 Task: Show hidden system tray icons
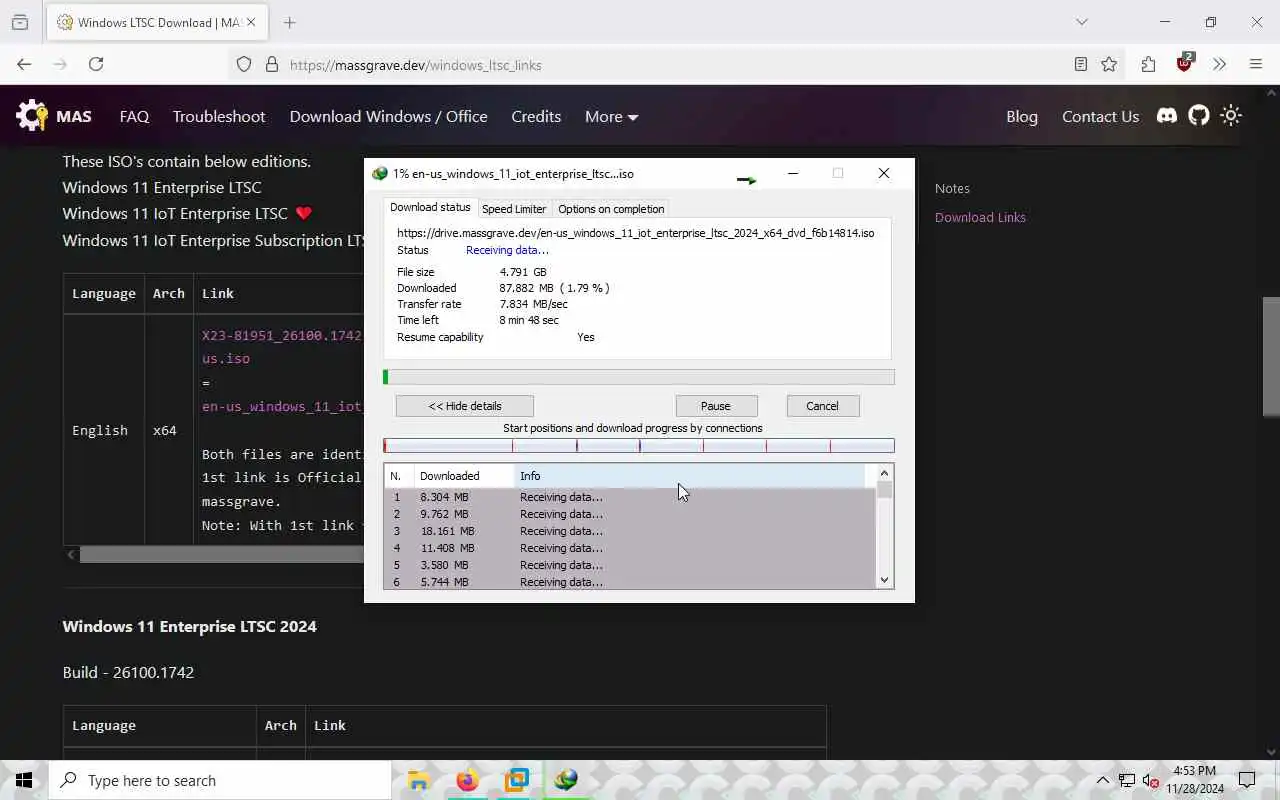pos(1103,780)
